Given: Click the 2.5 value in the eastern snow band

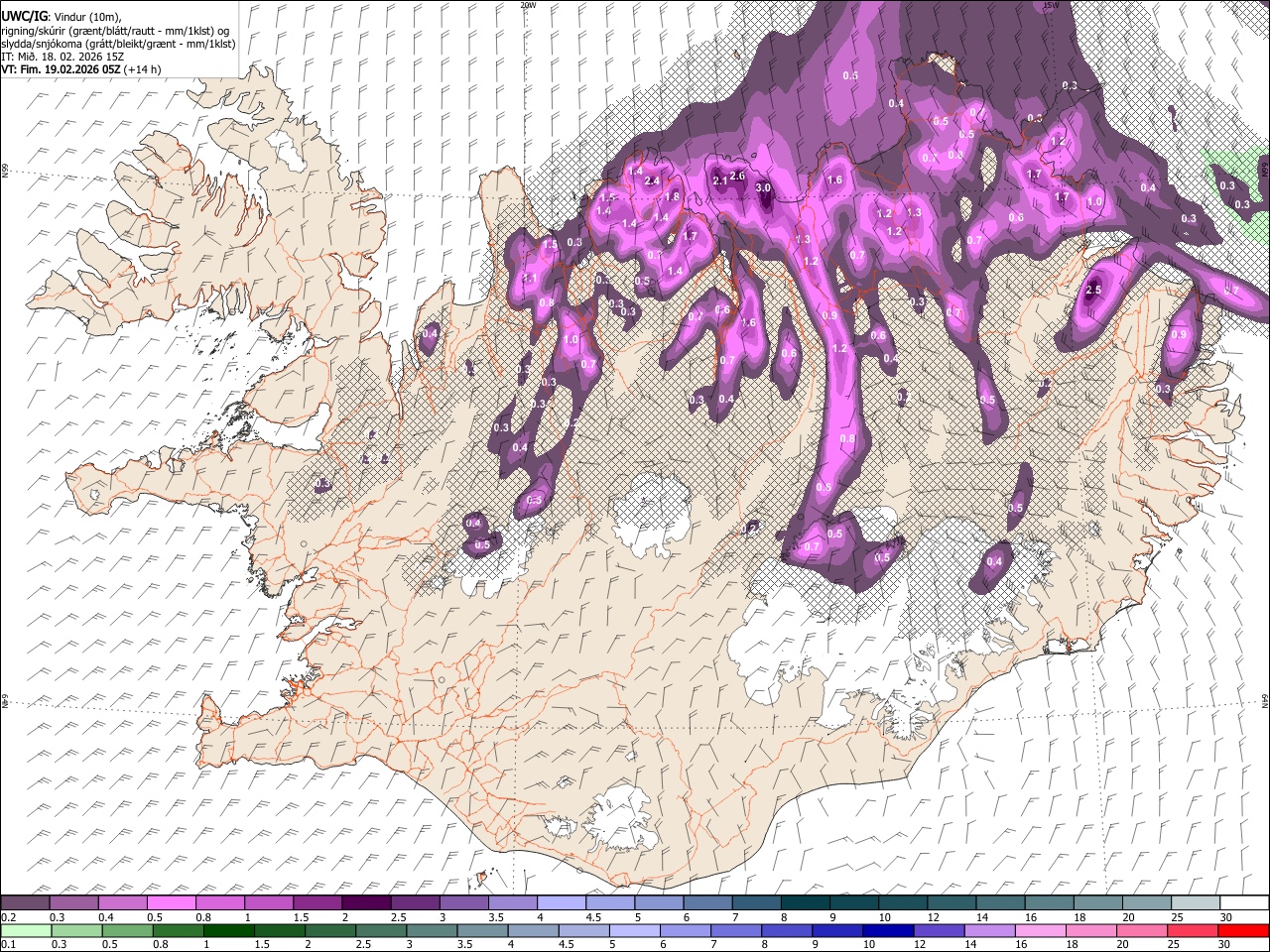Looking at the screenshot, I should coord(1093,290).
